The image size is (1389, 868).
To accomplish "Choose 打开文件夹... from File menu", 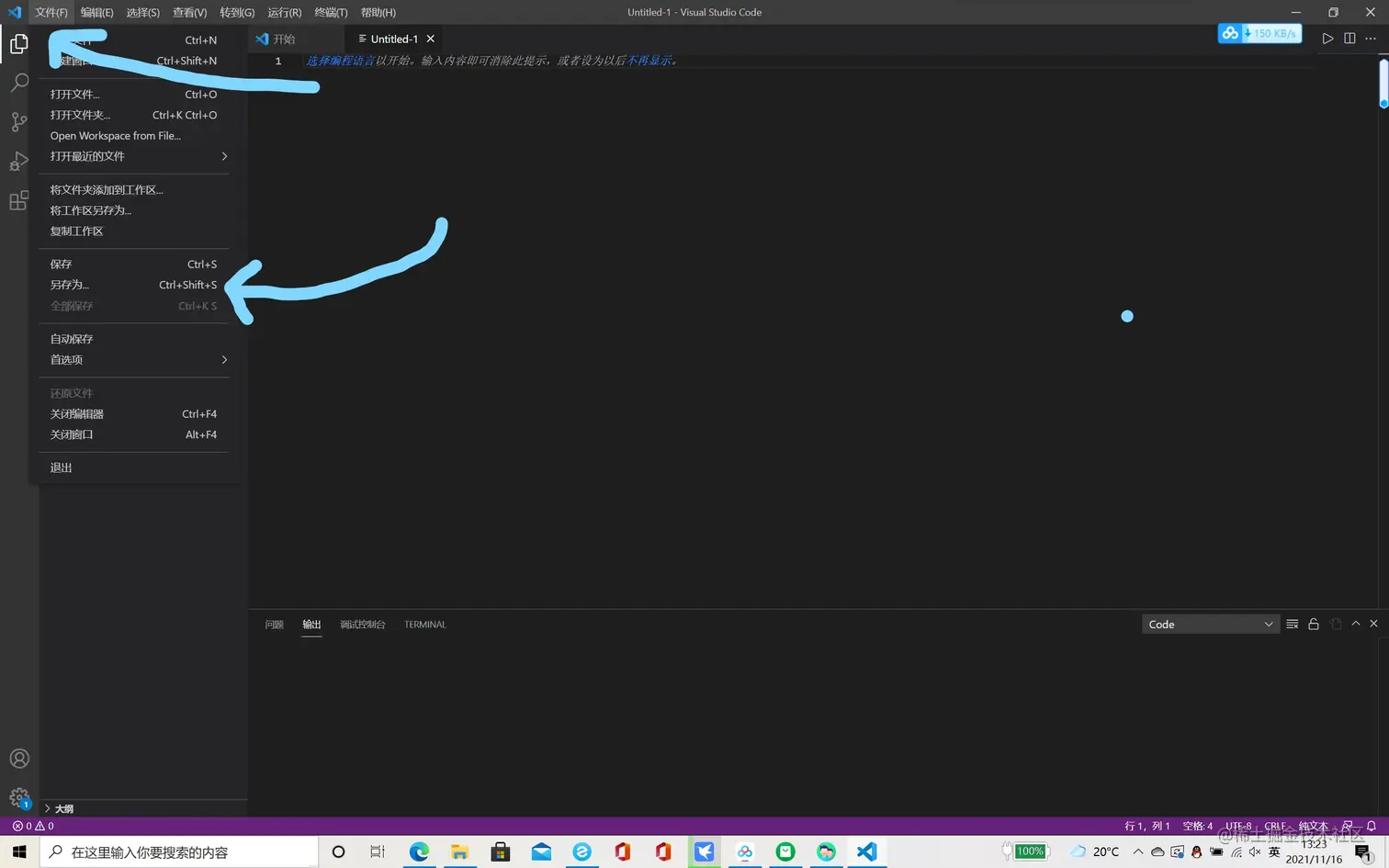I will (x=134, y=115).
